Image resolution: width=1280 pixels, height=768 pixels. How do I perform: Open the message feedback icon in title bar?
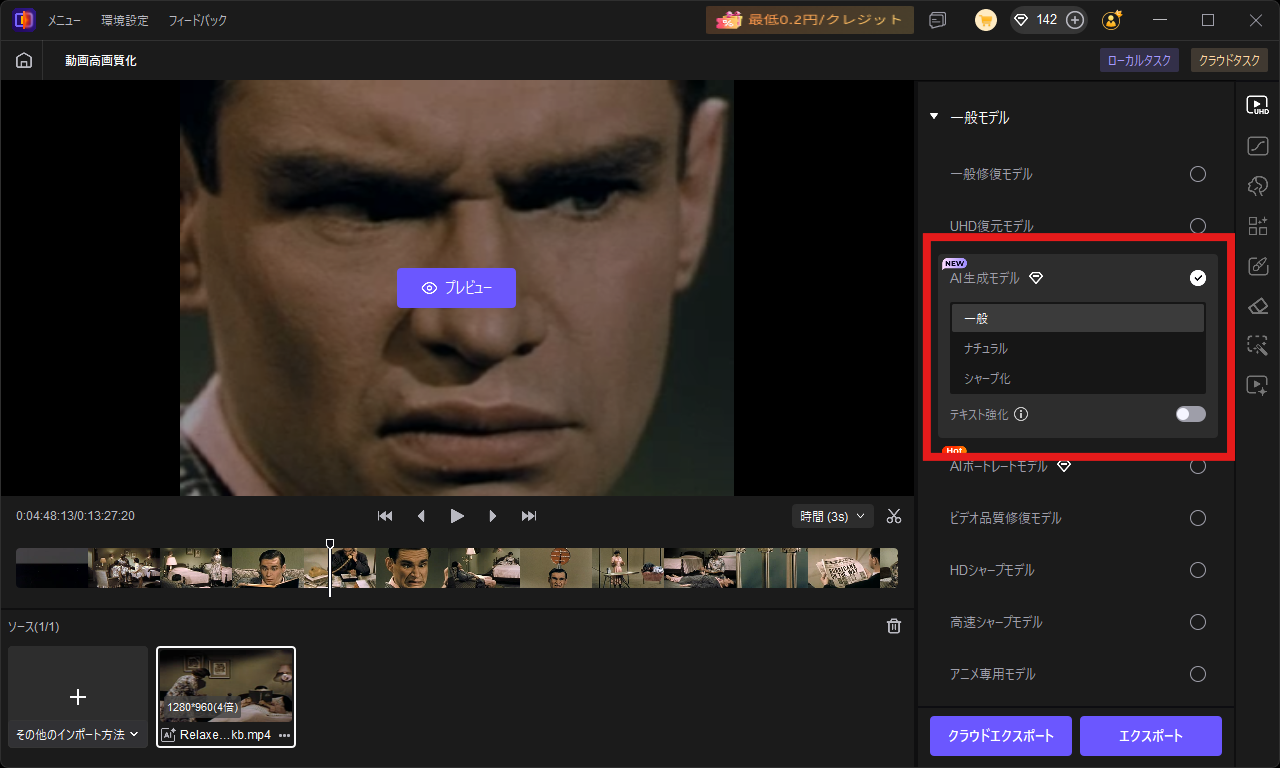937,20
